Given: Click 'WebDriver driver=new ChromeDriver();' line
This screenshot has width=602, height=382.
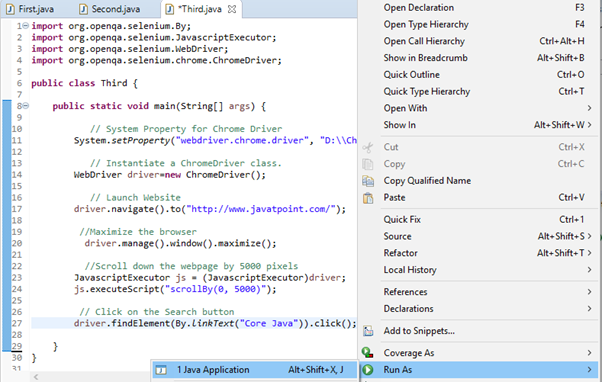Looking at the screenshot, I should [170, 175].
